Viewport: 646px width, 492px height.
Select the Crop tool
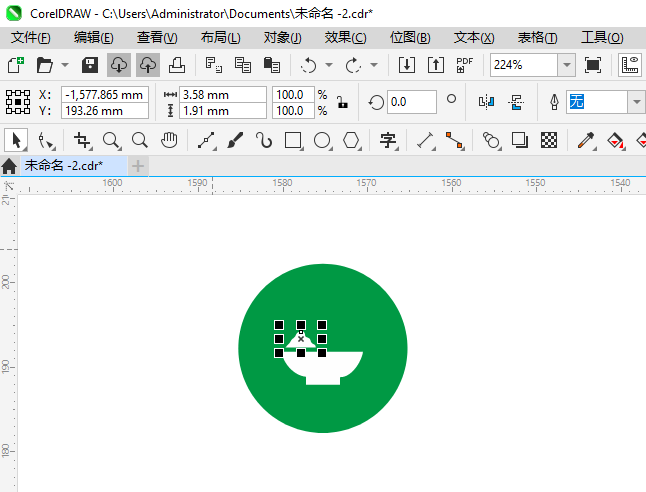82,140
